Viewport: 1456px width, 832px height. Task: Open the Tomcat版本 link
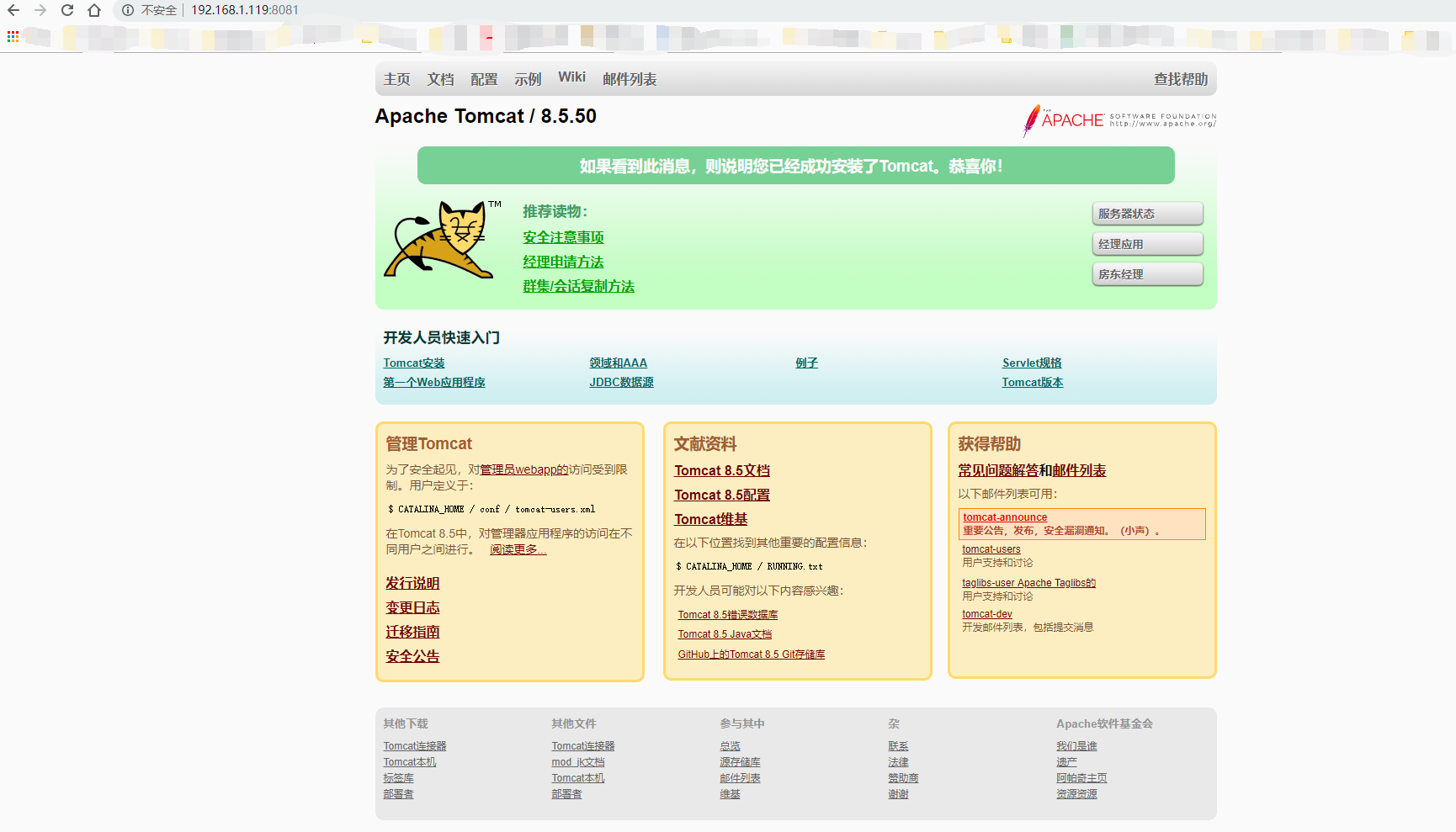1032,382
